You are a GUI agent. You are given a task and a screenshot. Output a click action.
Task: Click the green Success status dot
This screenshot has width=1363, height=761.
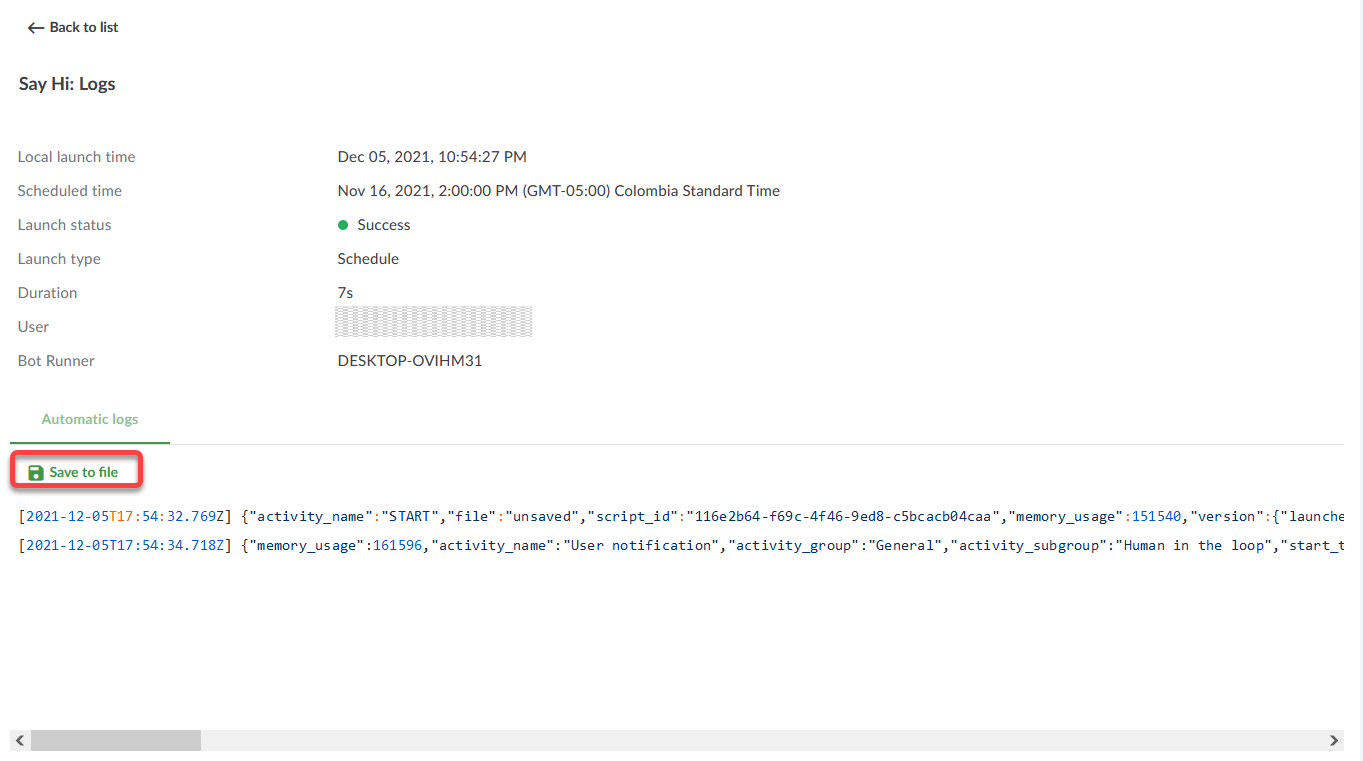343,225
